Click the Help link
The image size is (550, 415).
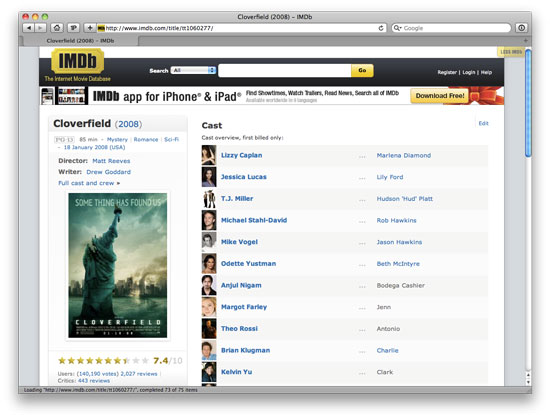(486, 72)
